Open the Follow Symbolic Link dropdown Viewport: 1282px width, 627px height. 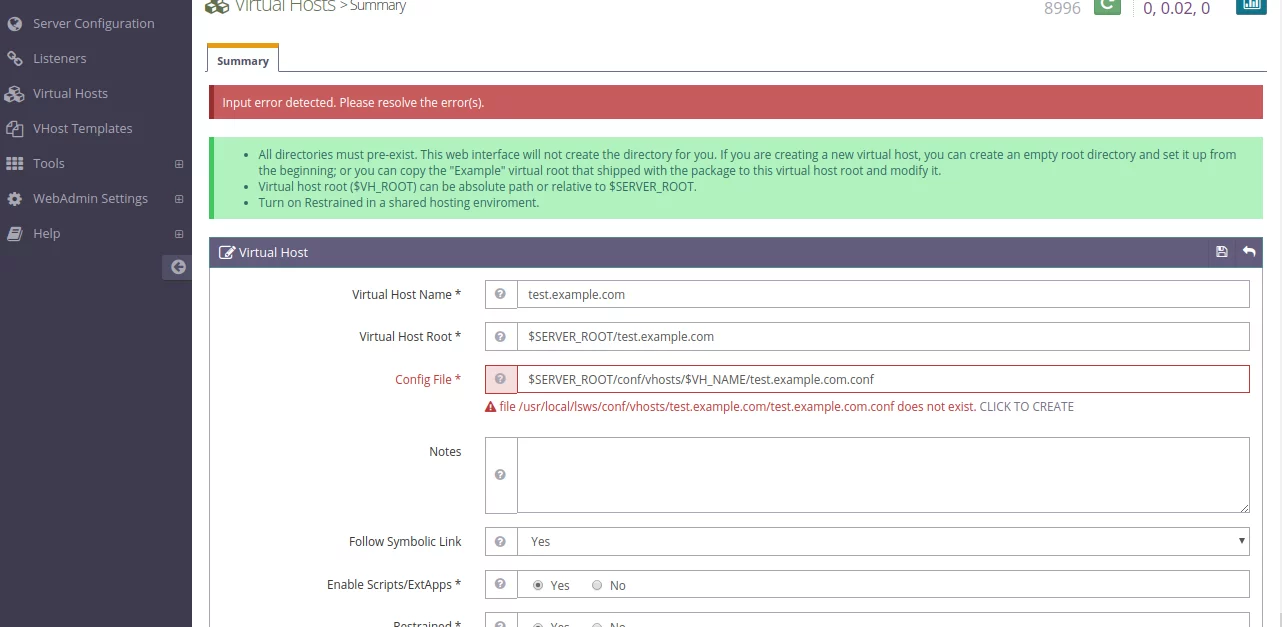(x=883, y=541)
